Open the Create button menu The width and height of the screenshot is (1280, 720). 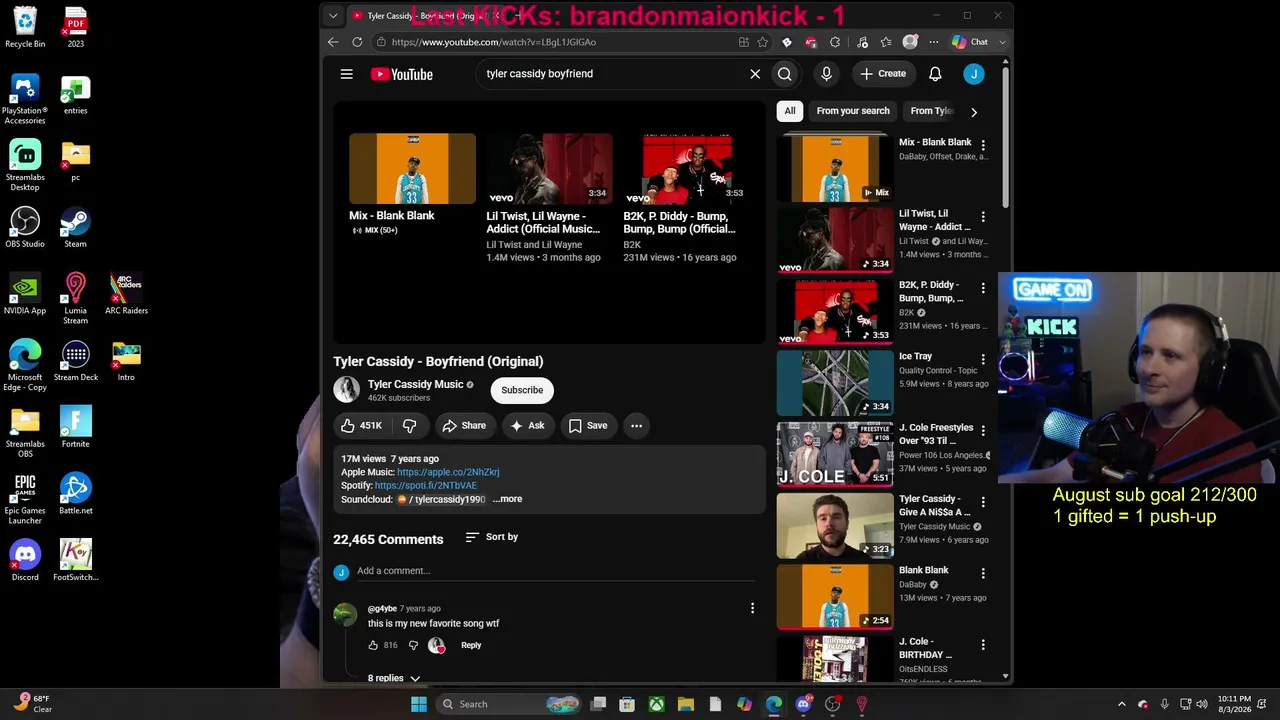(882, 74)
